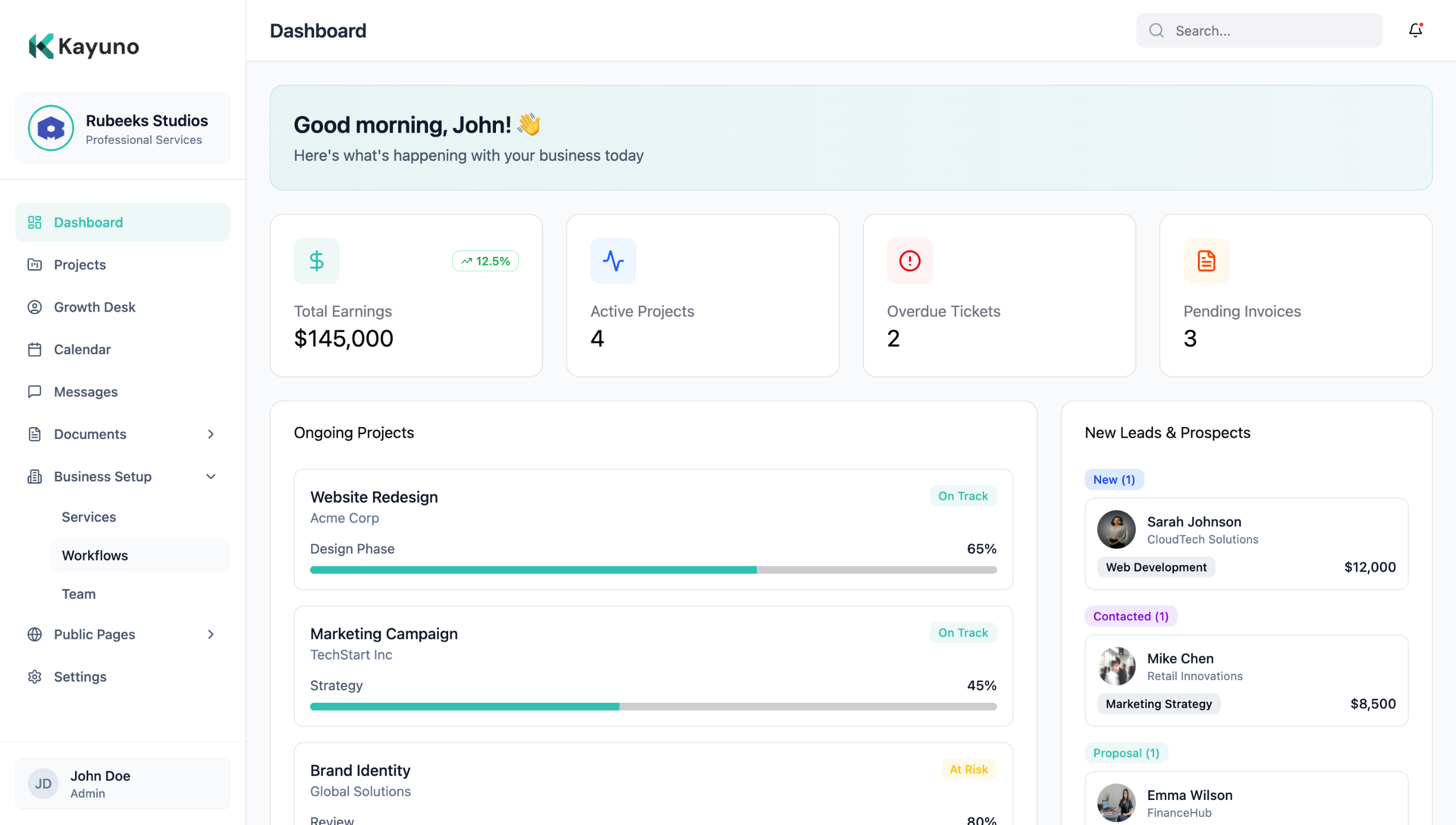1456x825 pixels.
Task: Open Sarah Johnson lead card
Action: tap(1246, 544)
